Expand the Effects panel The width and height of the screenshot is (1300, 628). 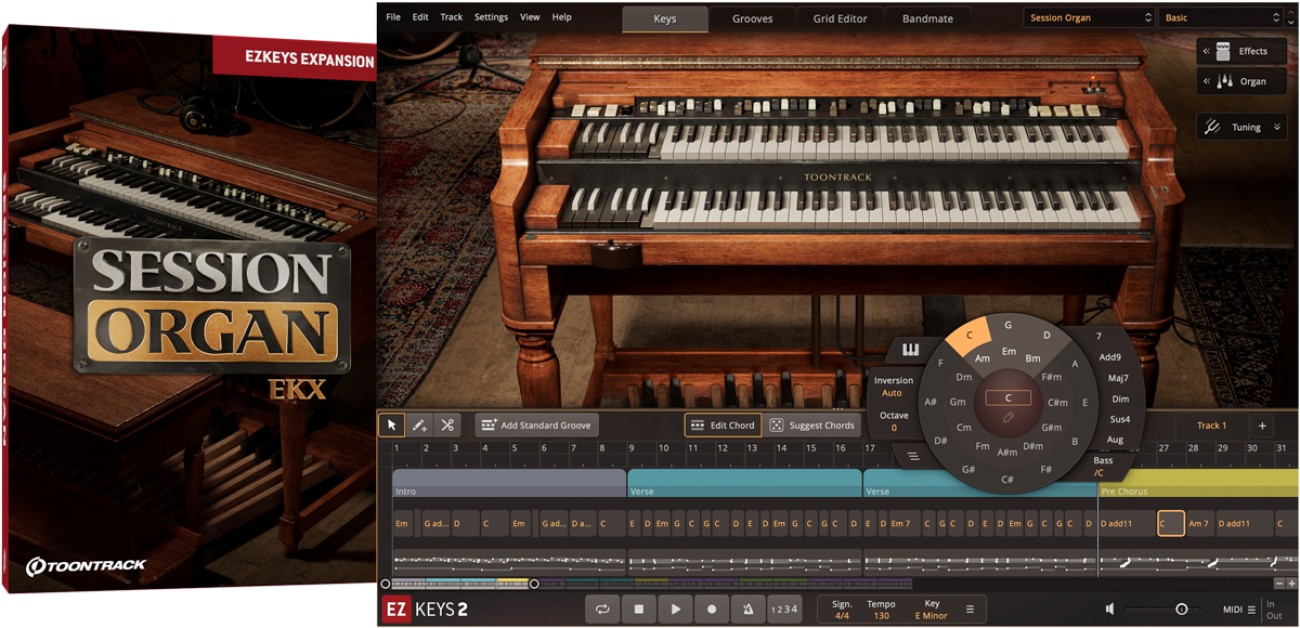point(1240,51)
